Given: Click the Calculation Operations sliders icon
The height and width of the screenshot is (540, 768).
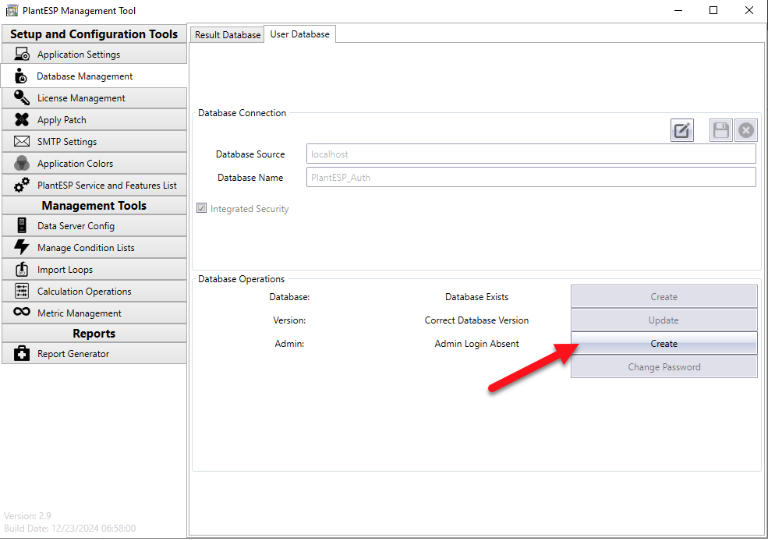Looking at the screenshot, I should 22,291.
